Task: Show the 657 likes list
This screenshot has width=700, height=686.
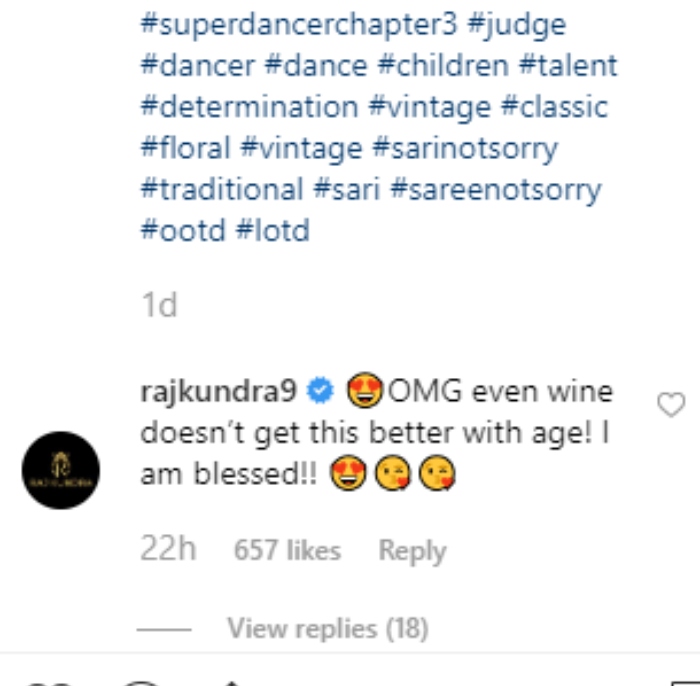Action: [287, 550]
